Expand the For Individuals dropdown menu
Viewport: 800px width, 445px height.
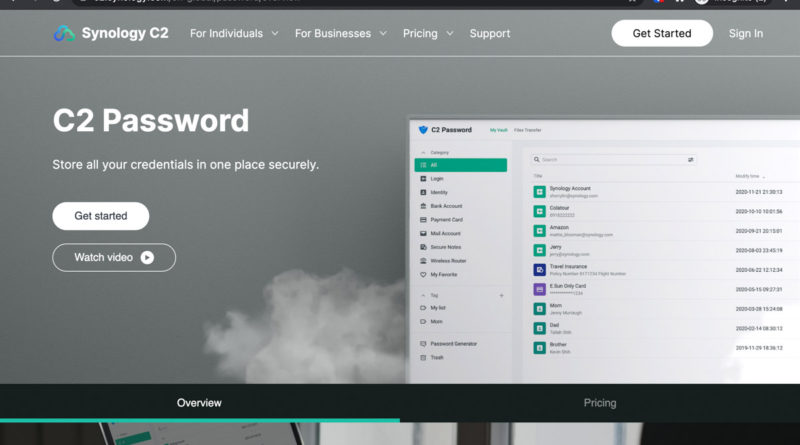click(234, 33)
